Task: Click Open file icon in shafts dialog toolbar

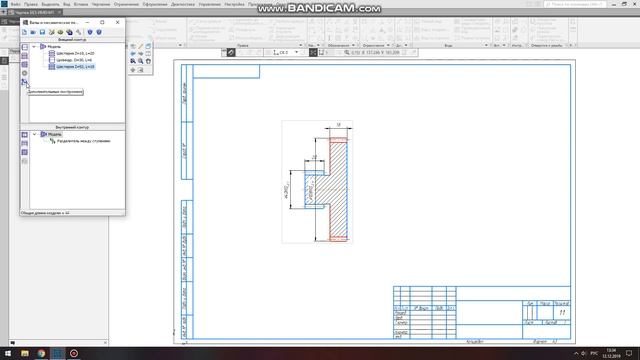Action: tap(33, 32)
